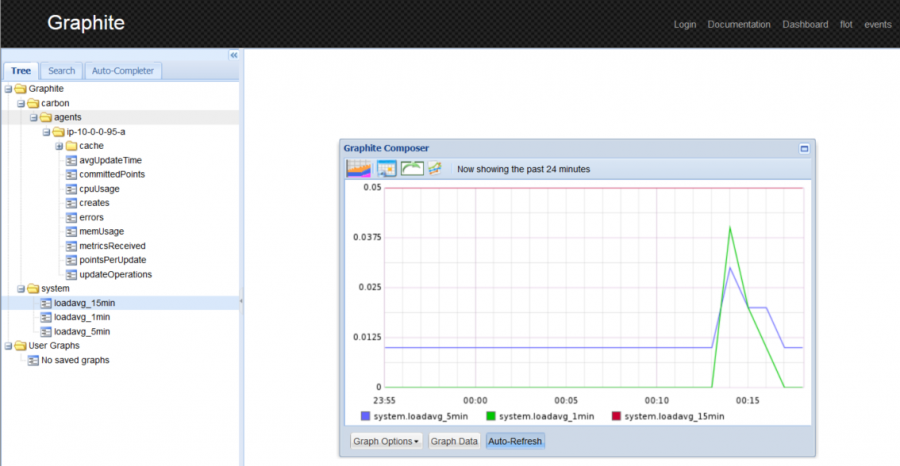The height and width of the screenshot is (466, 900).
Task: Click the calendar date range icon
Action: click(386, 169)
